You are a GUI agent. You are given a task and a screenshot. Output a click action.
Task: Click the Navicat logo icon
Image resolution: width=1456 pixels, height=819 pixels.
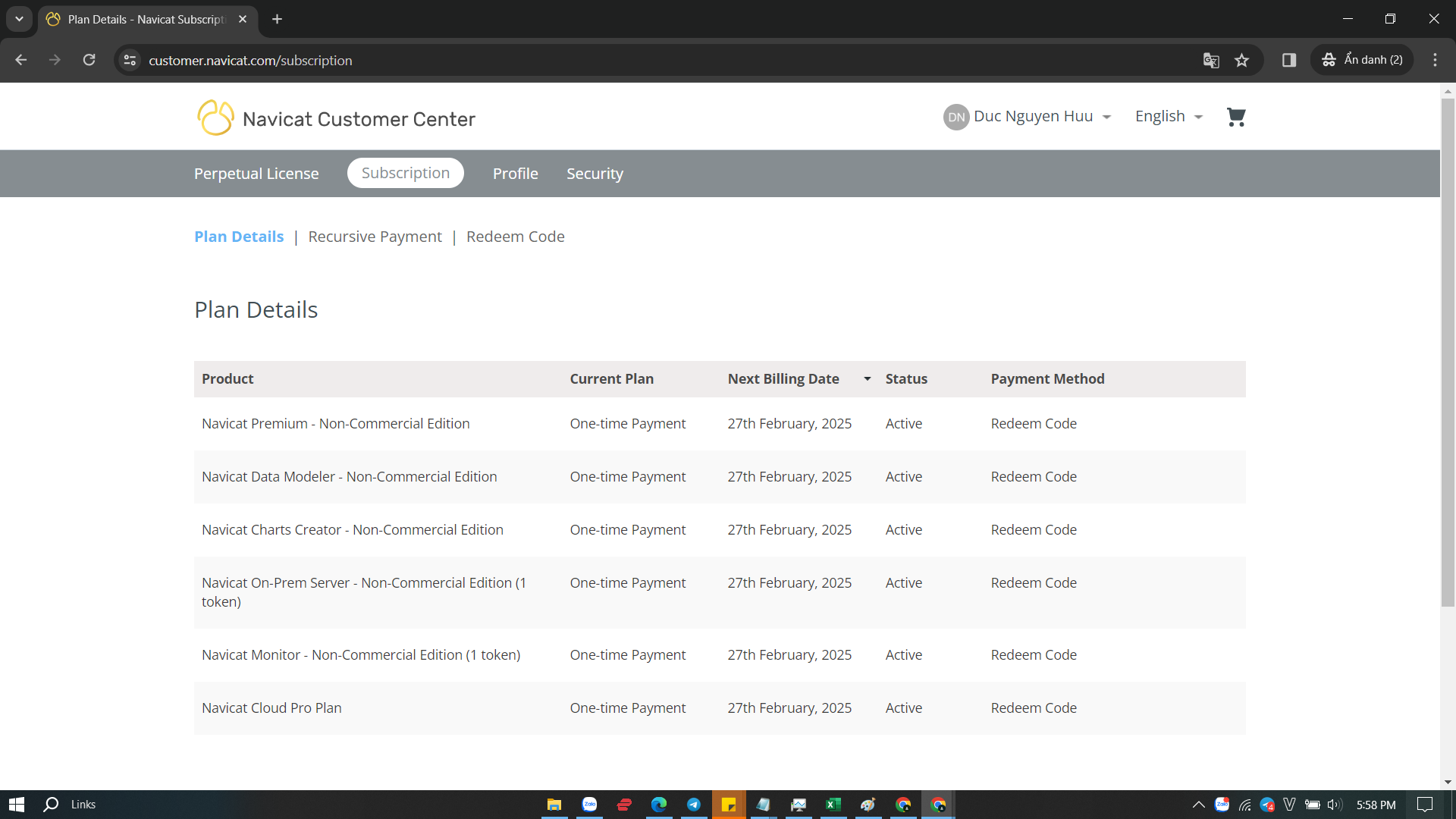coord(215,118)
